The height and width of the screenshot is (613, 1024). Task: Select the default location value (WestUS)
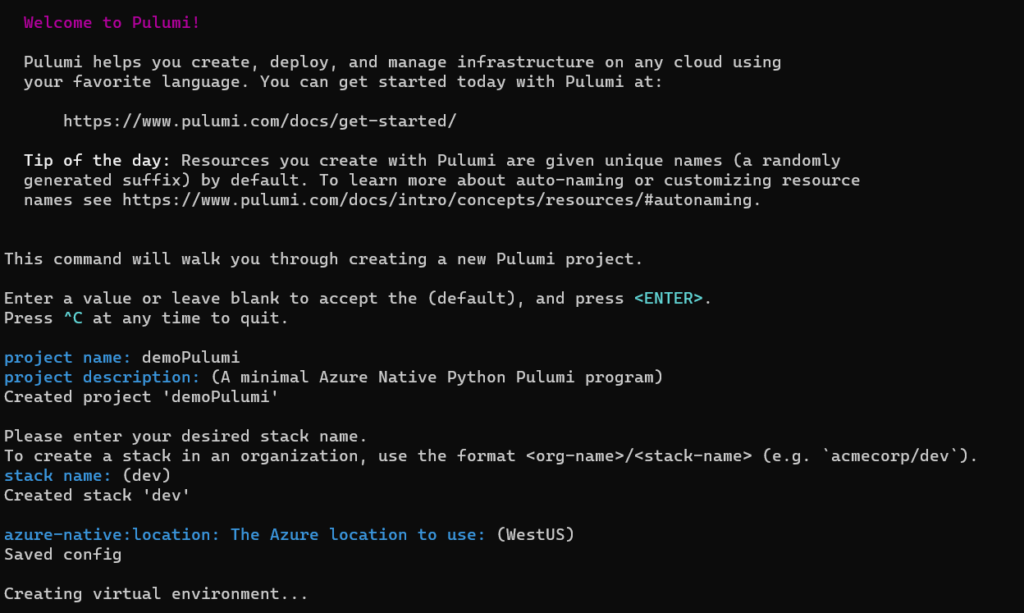click(536, 535)
